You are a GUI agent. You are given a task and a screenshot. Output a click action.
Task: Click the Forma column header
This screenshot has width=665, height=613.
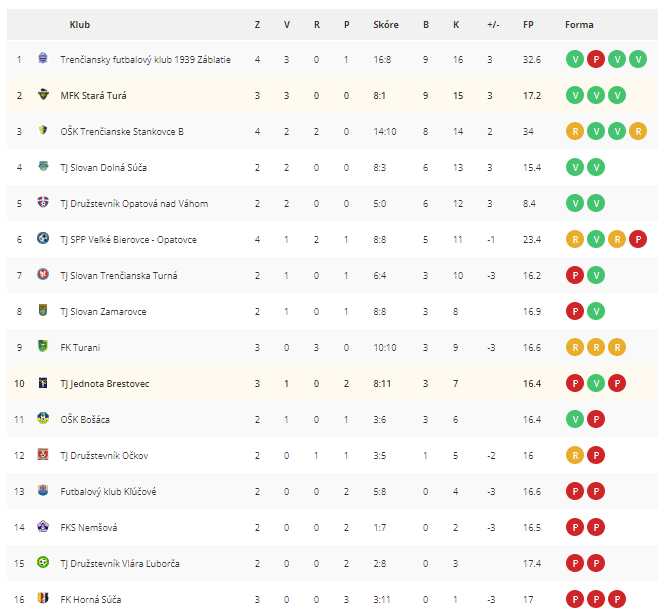[x=579, y=25]
